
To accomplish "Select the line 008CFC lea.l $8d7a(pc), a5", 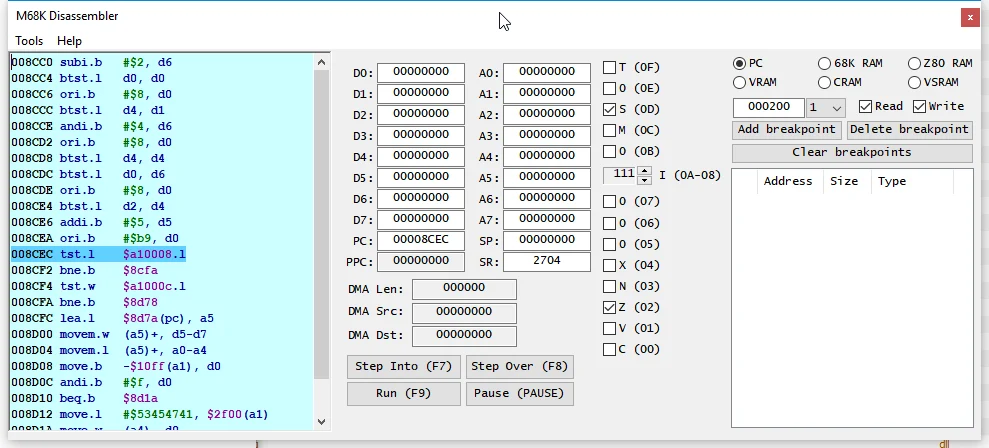I will tap(112, 318).
